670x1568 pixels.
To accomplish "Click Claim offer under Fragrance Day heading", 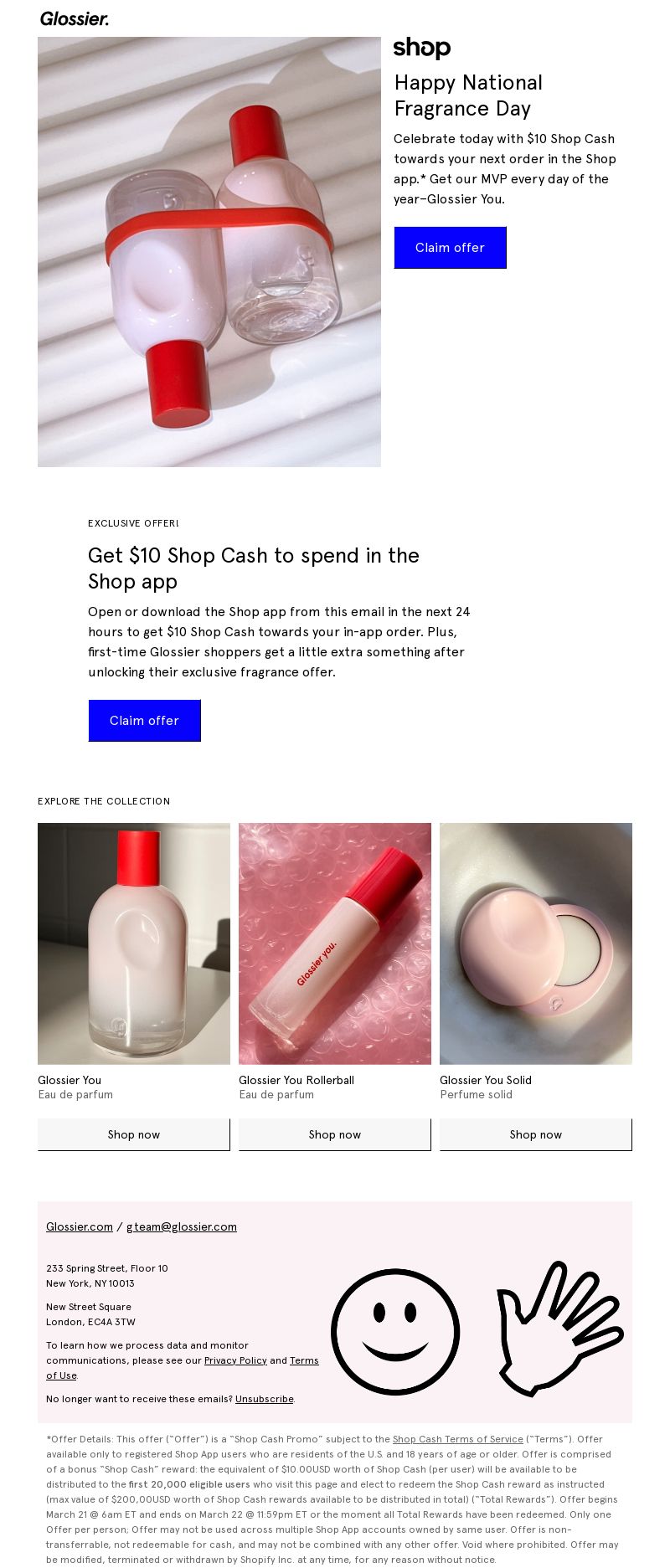I will (451, 248).
